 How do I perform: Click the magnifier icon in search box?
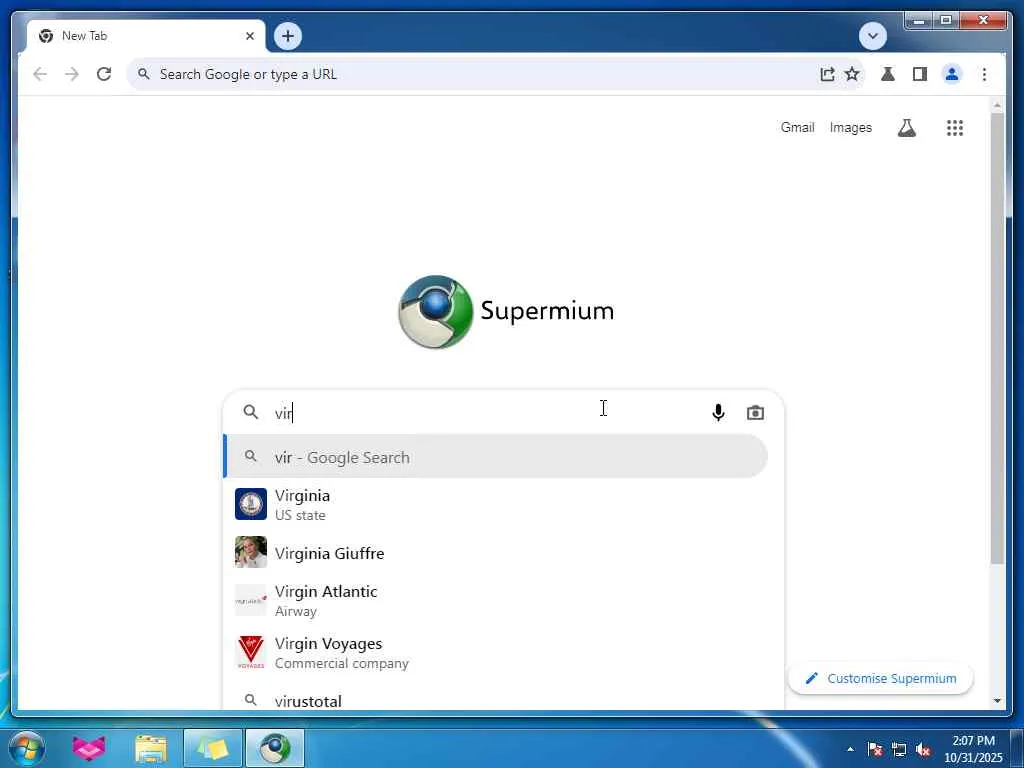tap(251, 412)
